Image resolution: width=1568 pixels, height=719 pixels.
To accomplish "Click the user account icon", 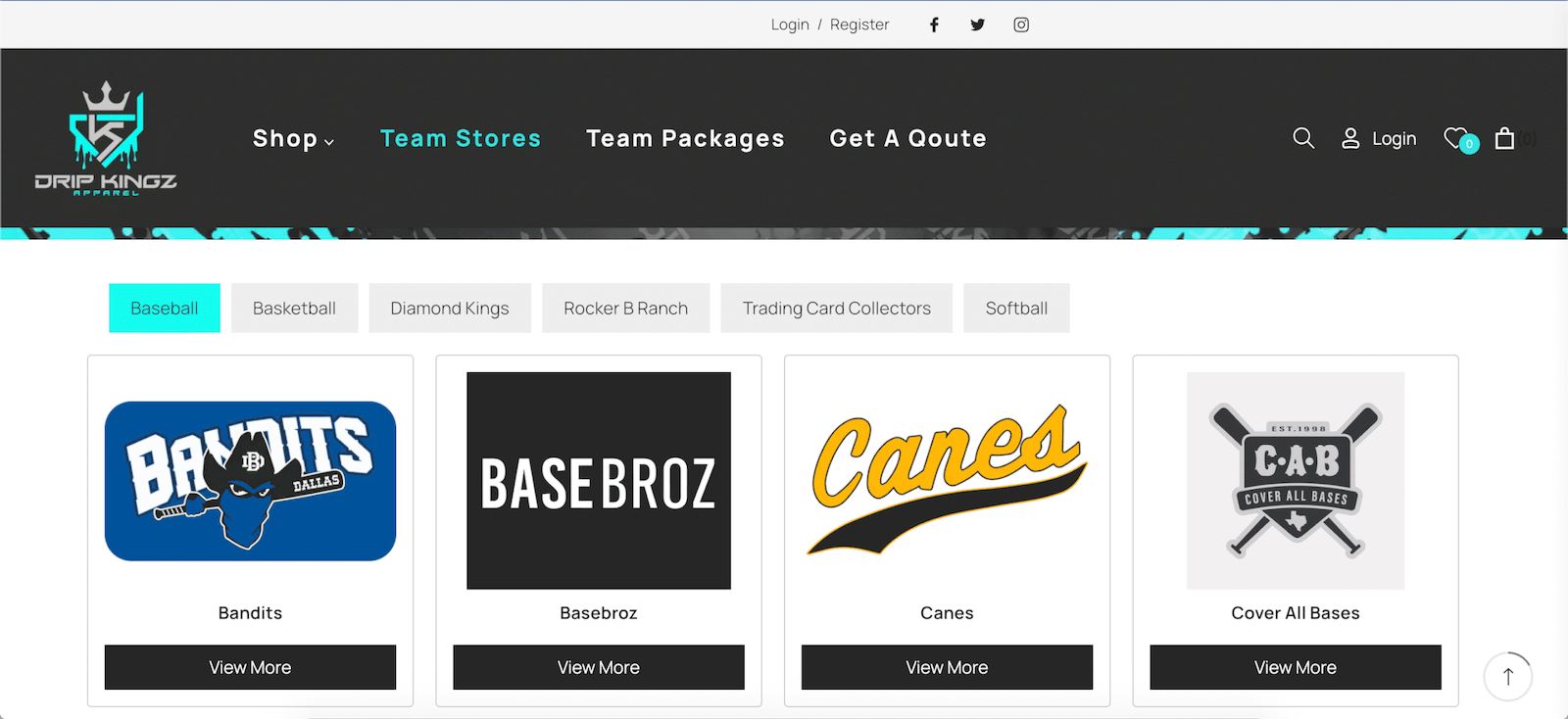I will (x=1350, y=138).
